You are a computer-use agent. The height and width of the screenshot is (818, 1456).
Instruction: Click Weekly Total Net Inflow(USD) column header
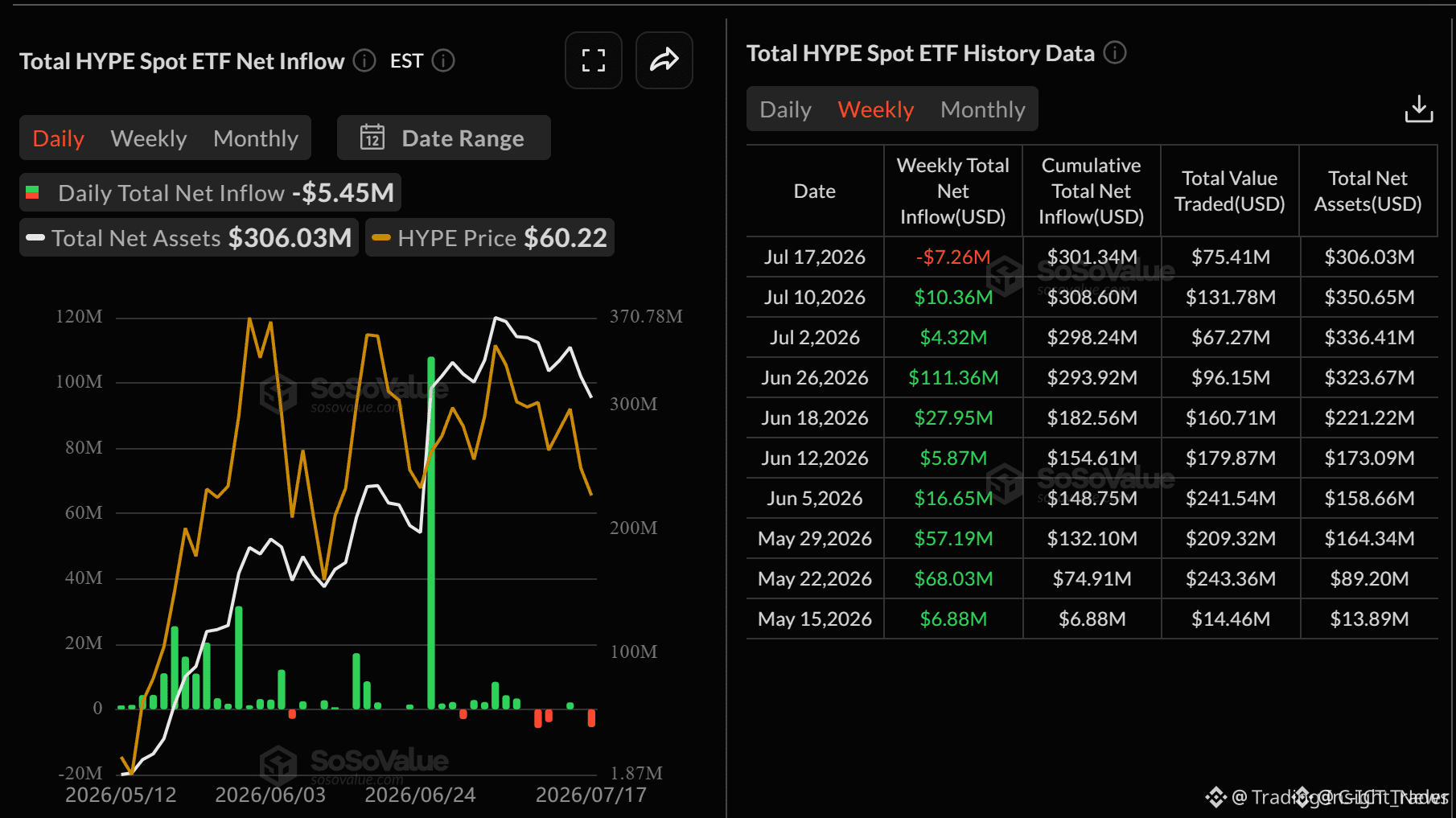tap(953, 191)
